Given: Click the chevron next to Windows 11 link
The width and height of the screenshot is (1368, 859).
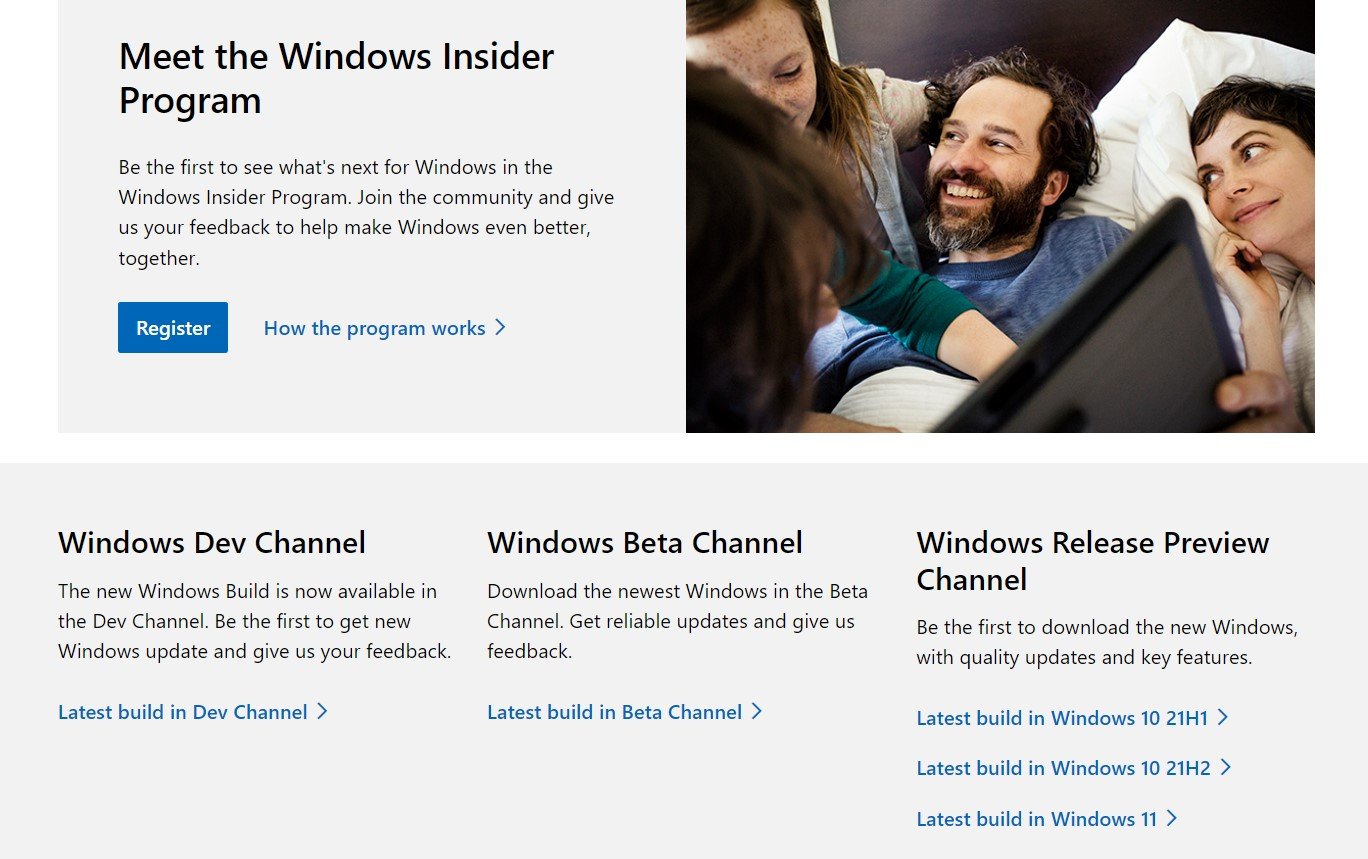Looking at the screenshot, I should pos(1172,818).
